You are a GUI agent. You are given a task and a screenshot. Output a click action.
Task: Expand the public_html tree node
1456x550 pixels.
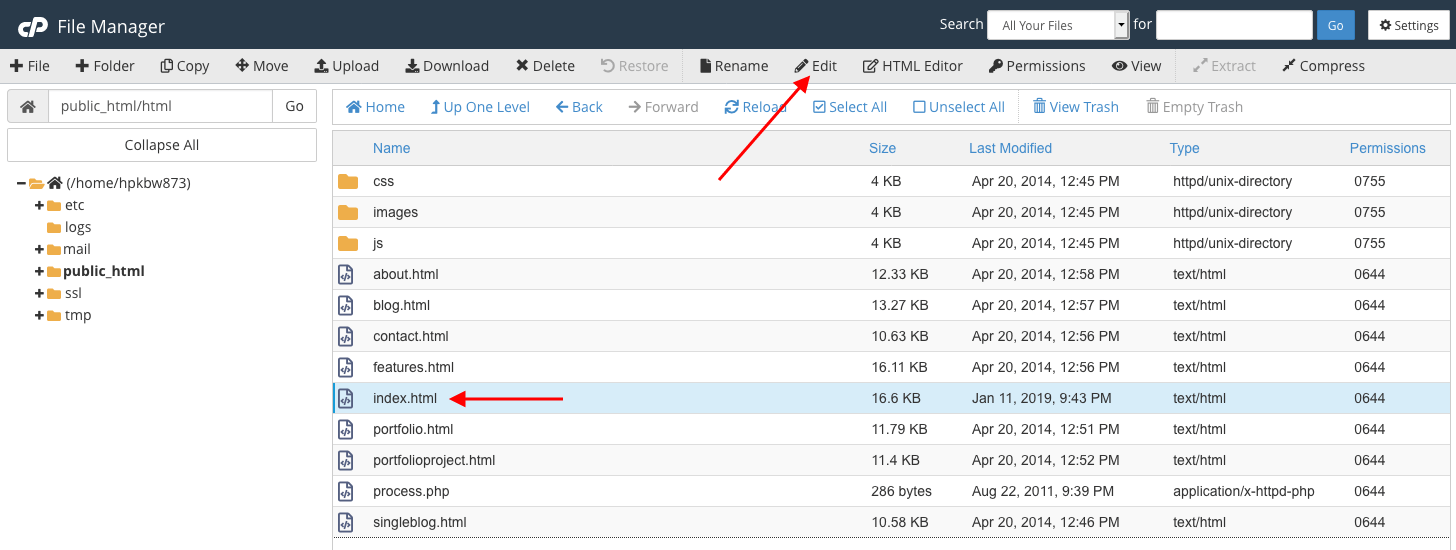39,271
